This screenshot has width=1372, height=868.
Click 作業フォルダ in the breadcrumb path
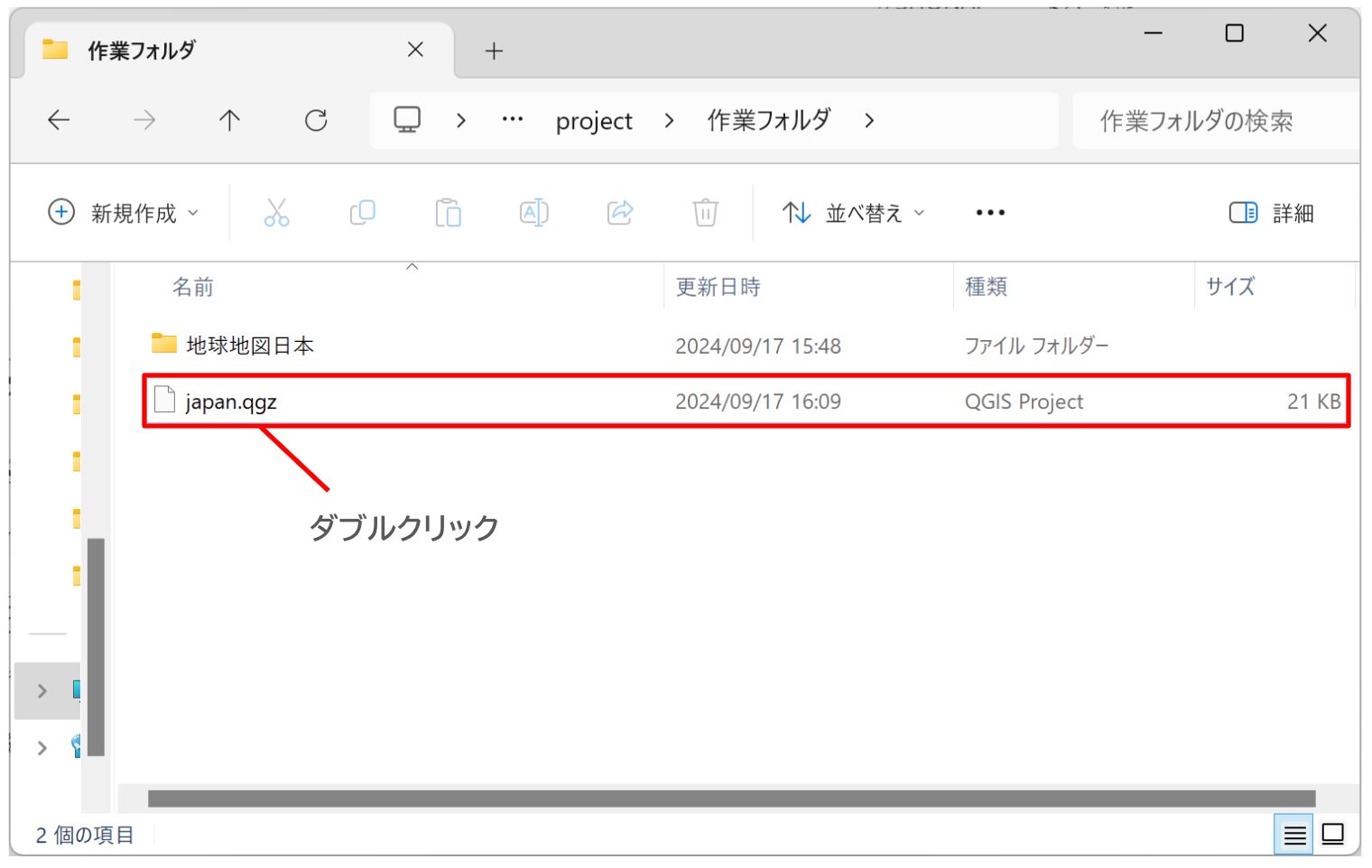pos(769,120)
